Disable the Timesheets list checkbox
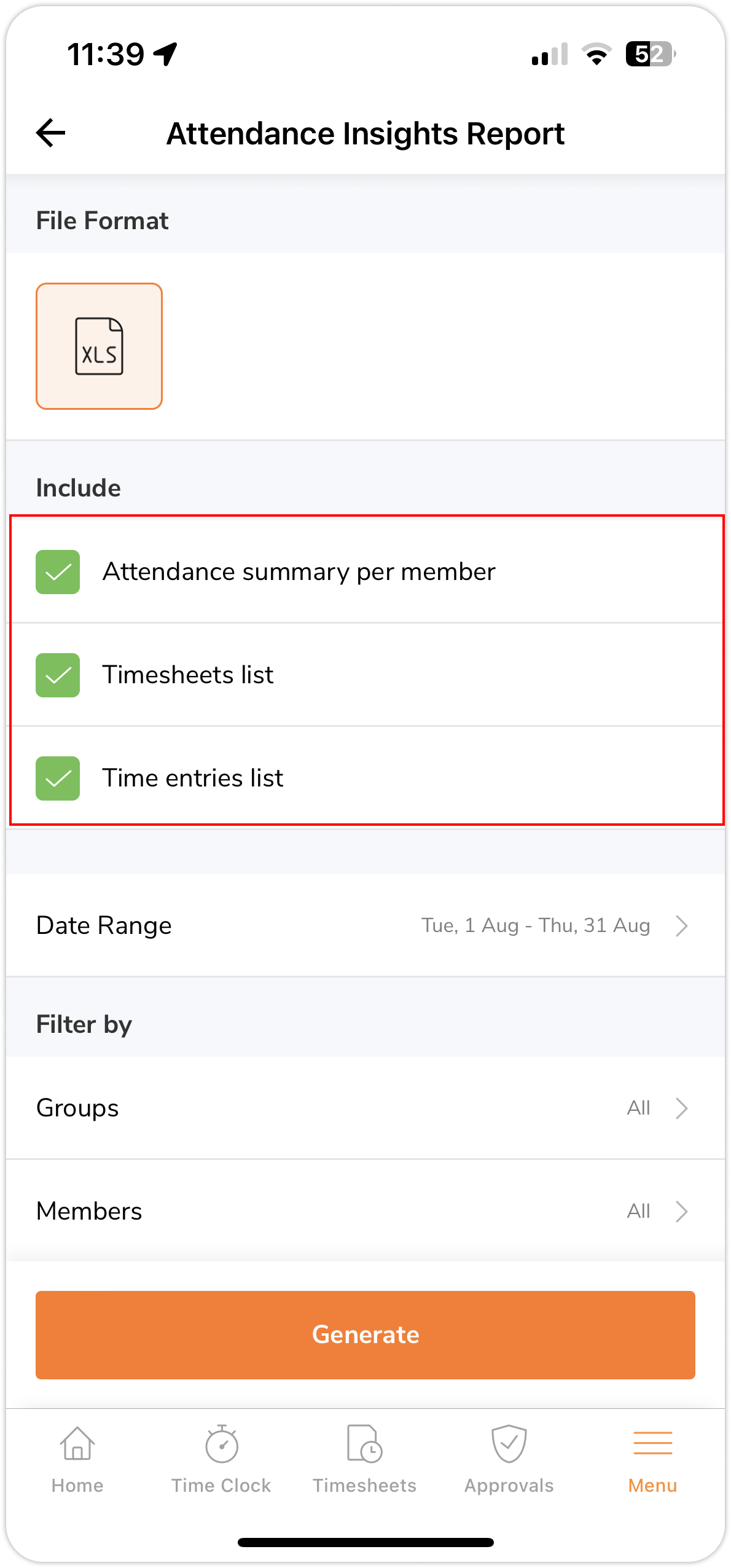Image resolution: width=731 pixels, height=1568 pixels. 58,675
